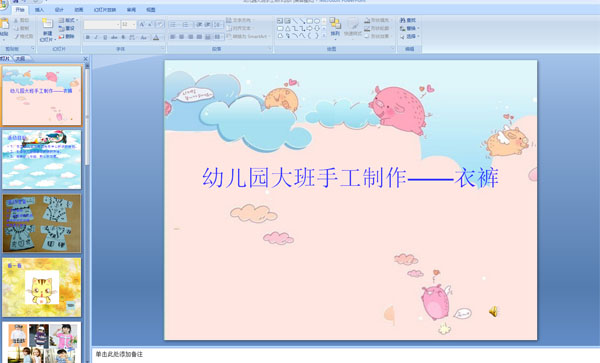Select the triangle shape in shapes gallery
Image resolution: width=600 pixels, height=363 pixels.
pos(288,29)
